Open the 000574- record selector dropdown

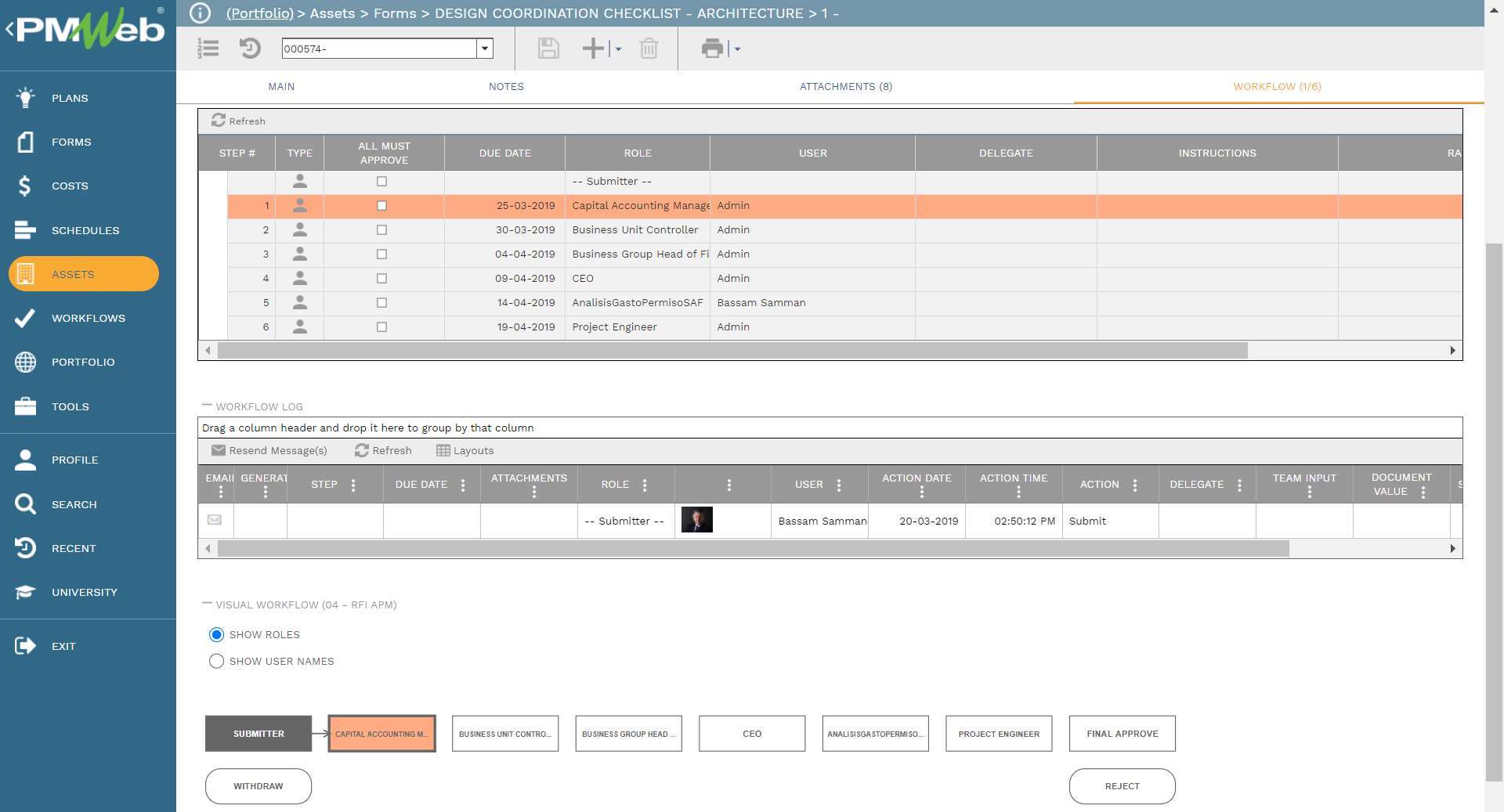tap(486, 49)
